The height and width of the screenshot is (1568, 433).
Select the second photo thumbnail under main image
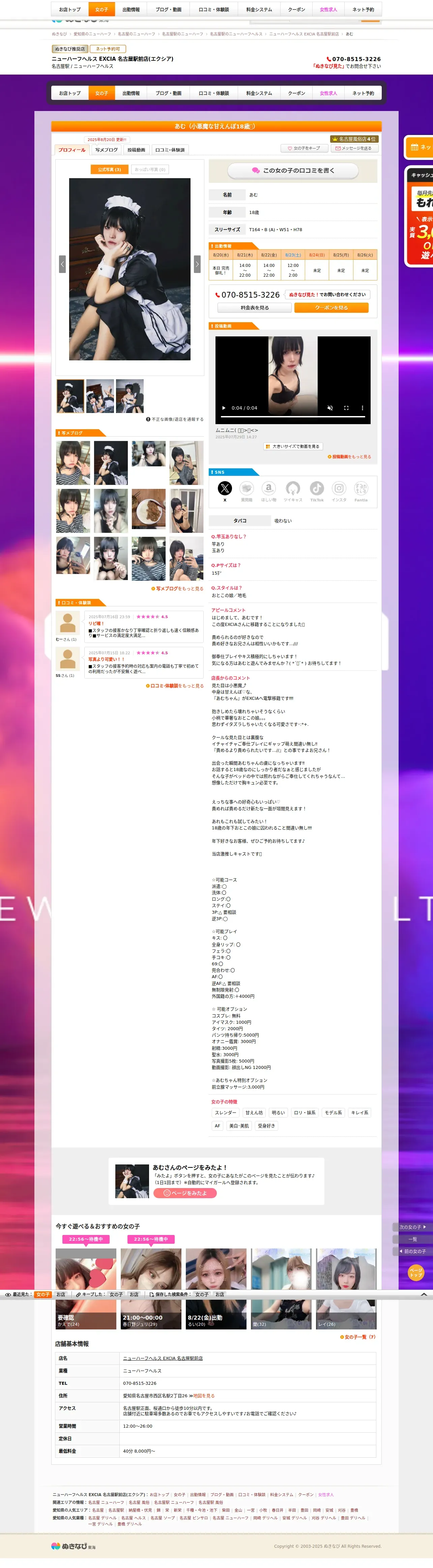coord(100,396)
